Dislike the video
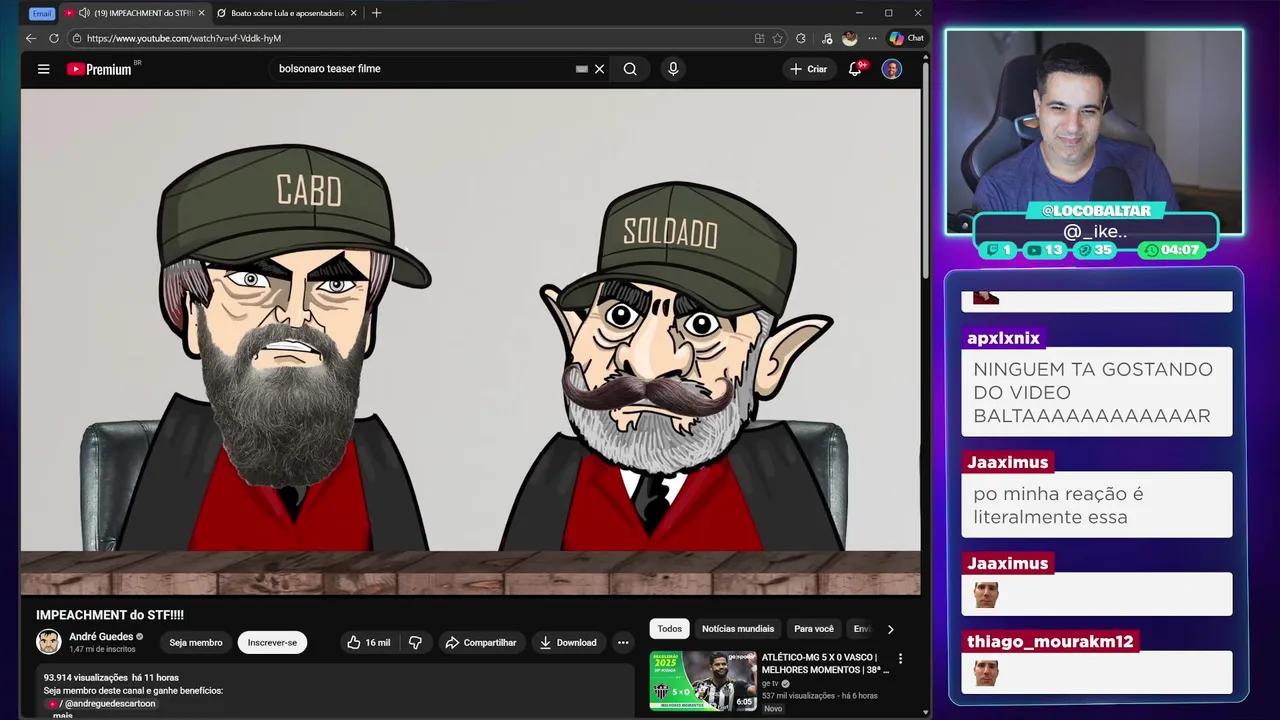The height and width of the screenshot is (720, 1280). [415, 642]
